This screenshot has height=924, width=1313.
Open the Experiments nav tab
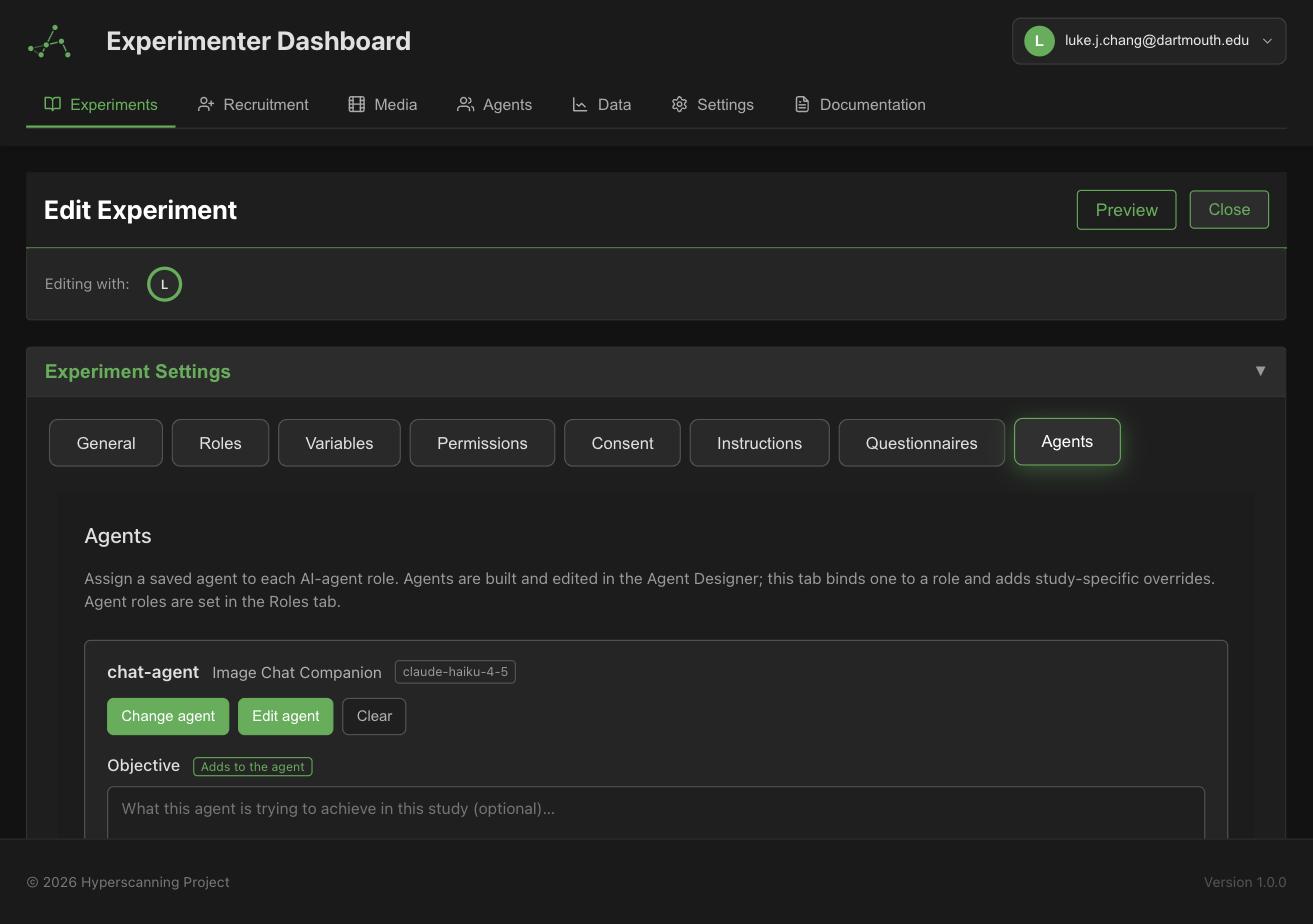(101, 104)
